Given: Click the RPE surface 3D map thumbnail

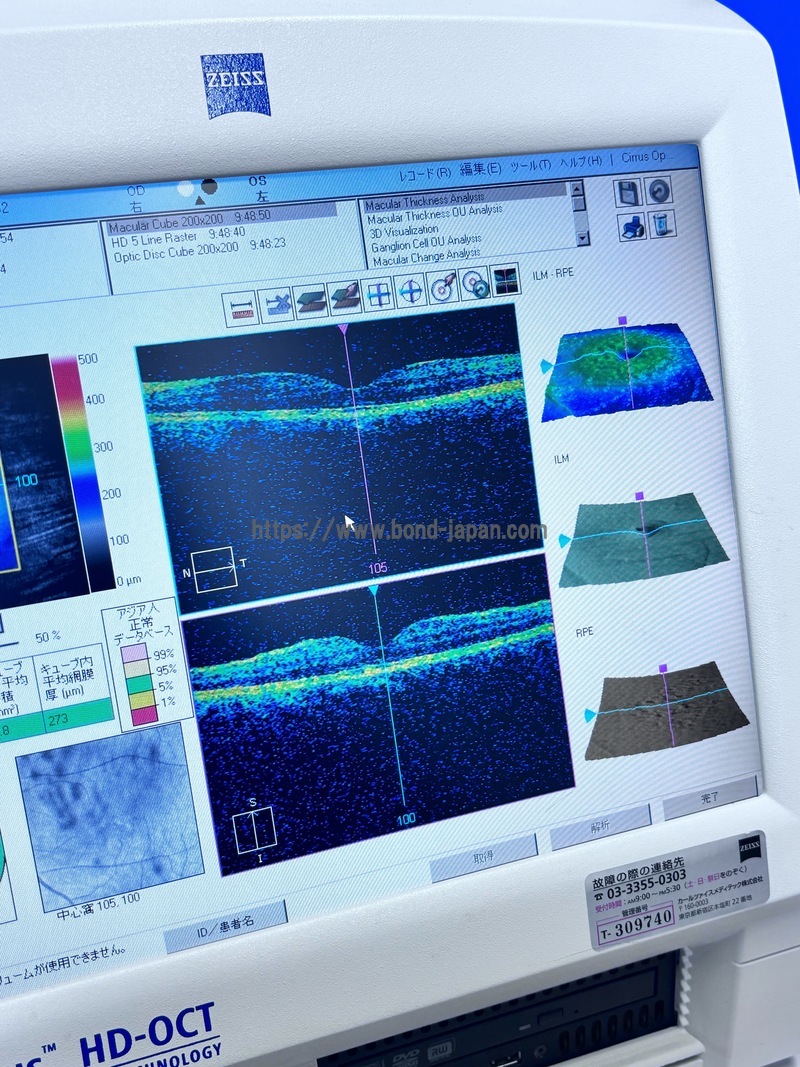Looking at the screenshot, I should click(x=667, y=711).
